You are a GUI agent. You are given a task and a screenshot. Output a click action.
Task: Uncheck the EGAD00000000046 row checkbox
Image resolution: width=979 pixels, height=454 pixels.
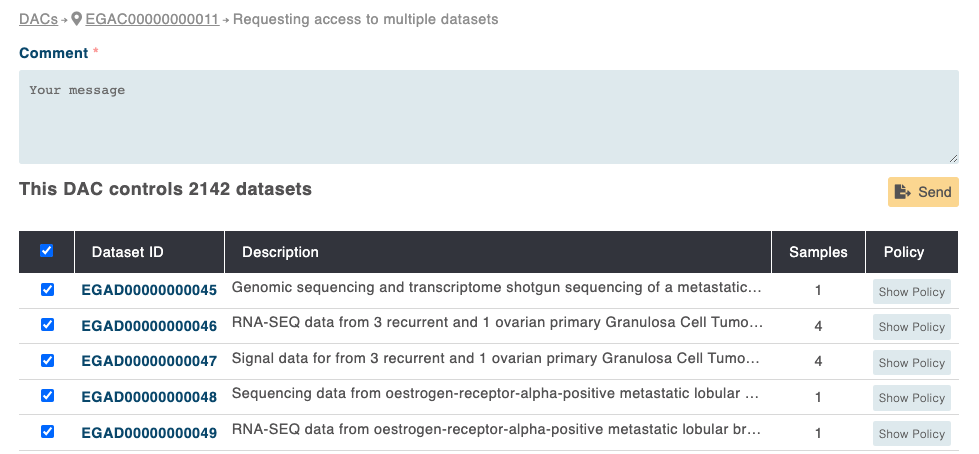pos(46,325)
